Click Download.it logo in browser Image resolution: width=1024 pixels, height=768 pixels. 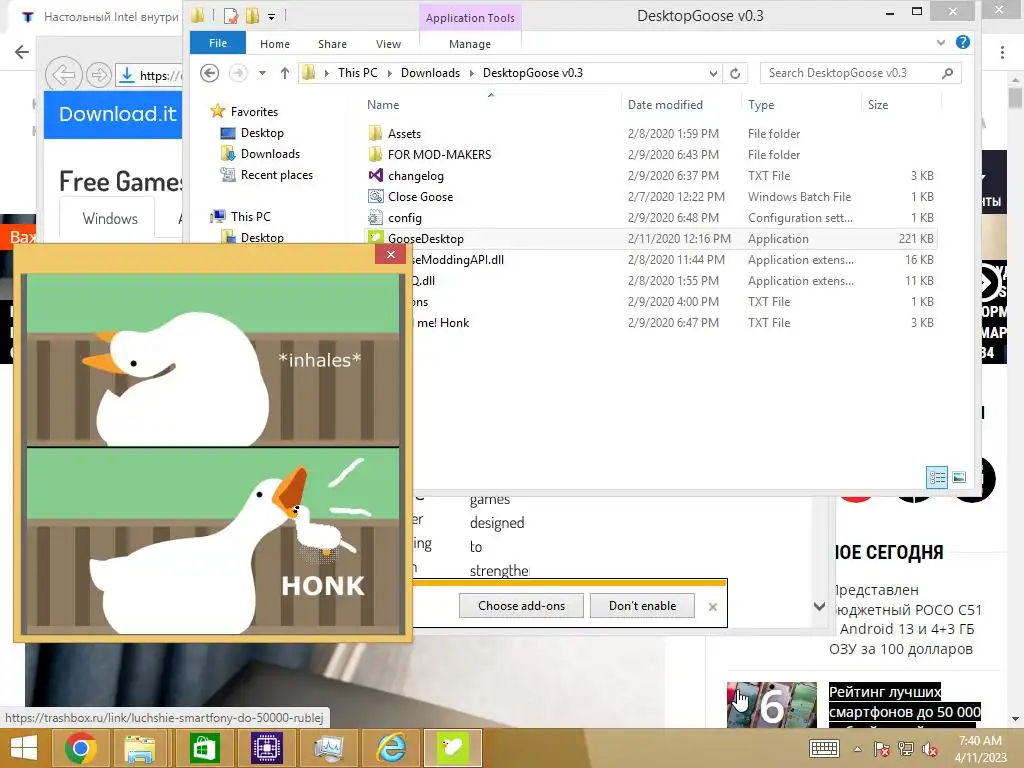click(118, 114)
